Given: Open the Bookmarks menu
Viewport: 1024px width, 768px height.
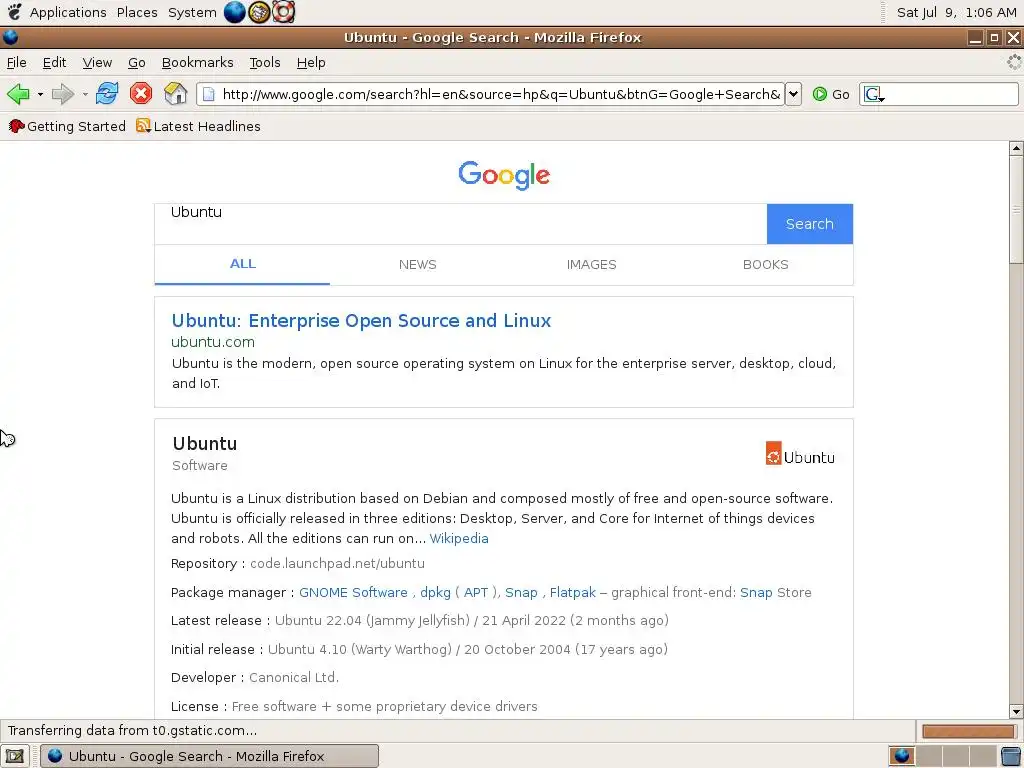Looking at the screenshot, I should click(197, 63).
